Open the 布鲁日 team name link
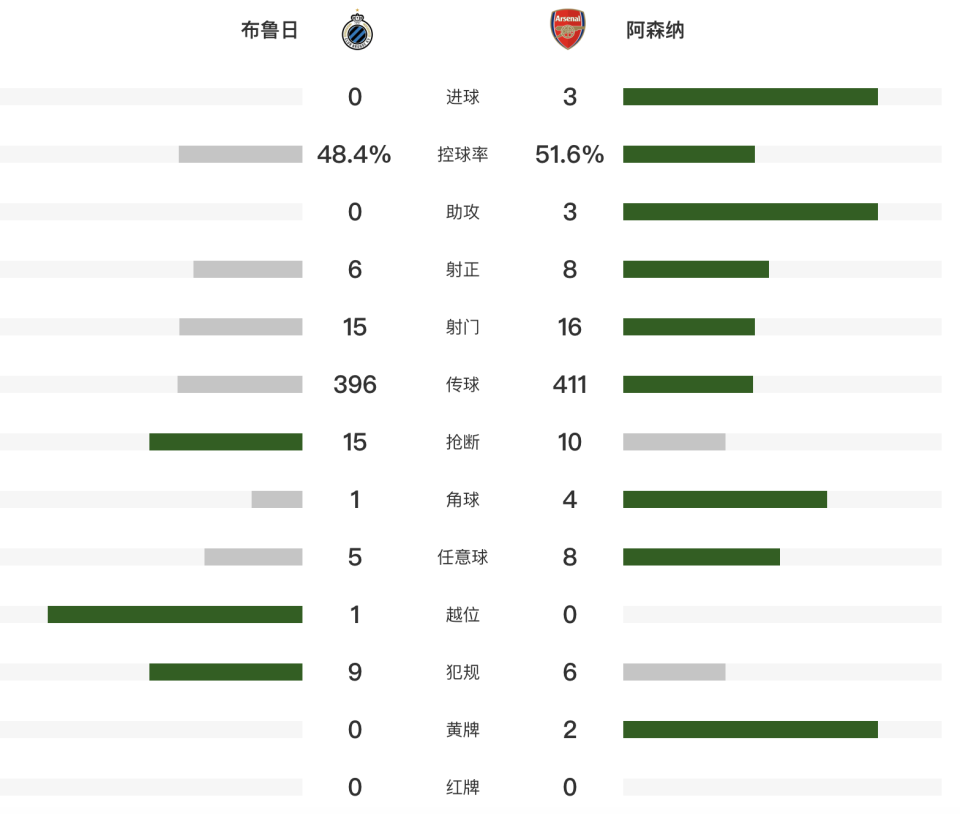Screen dimensions: 960x814 (270, 30)
